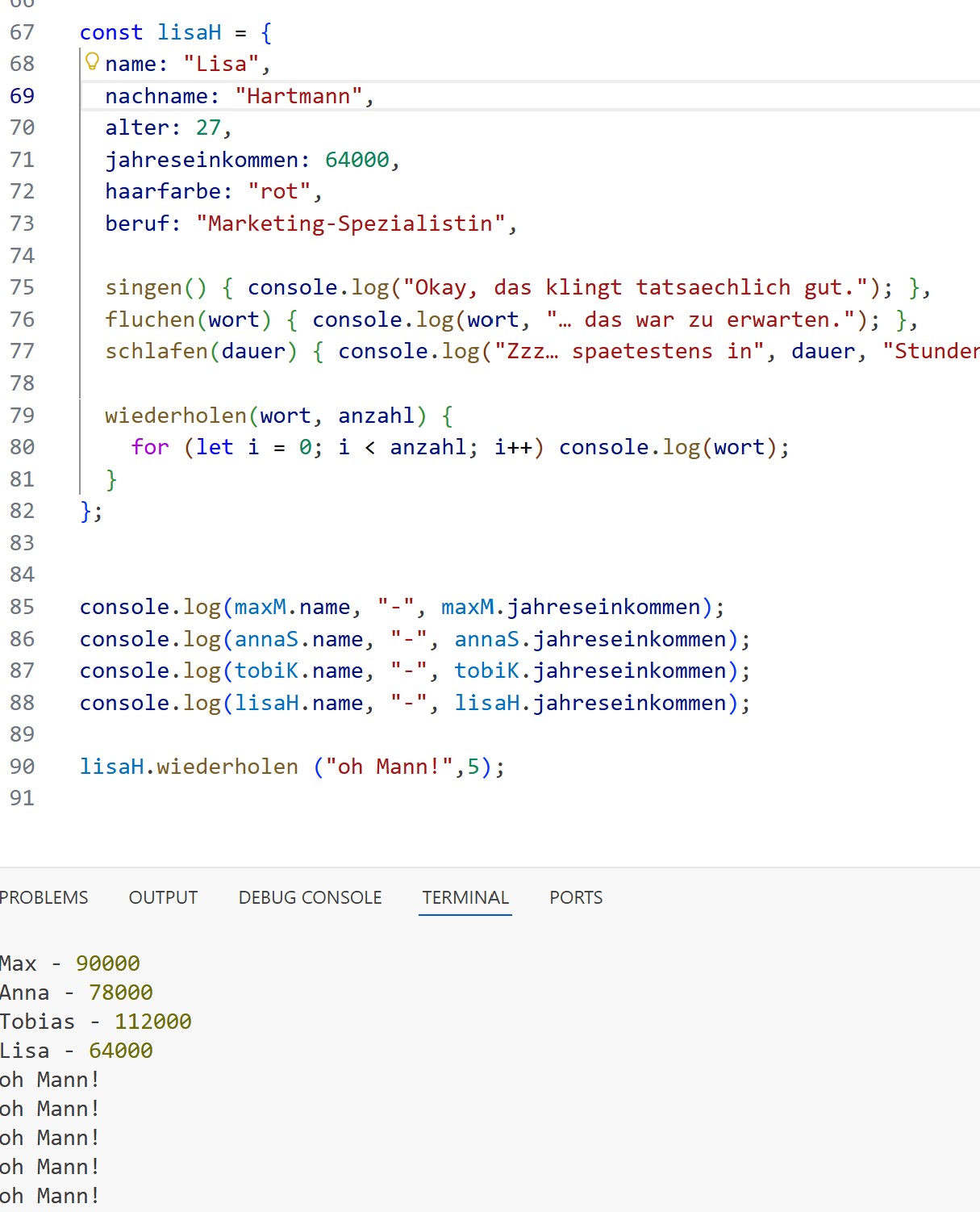Click tobiK.name in the console.log call
Image resolution: width=980 pixels, height=1212 pixels.
tap(298, 671)
